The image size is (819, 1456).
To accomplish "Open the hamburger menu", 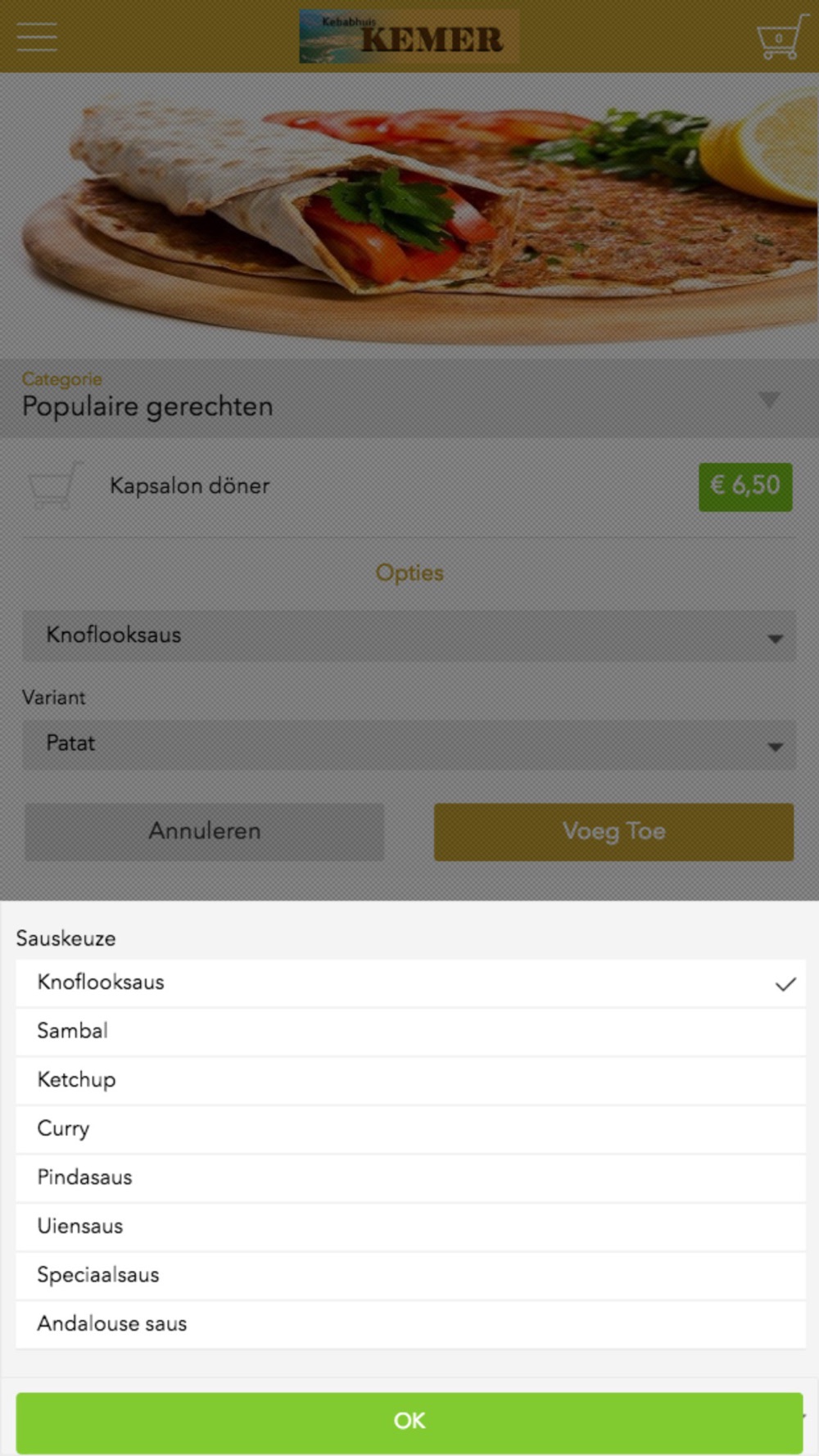I will (37, 37).
